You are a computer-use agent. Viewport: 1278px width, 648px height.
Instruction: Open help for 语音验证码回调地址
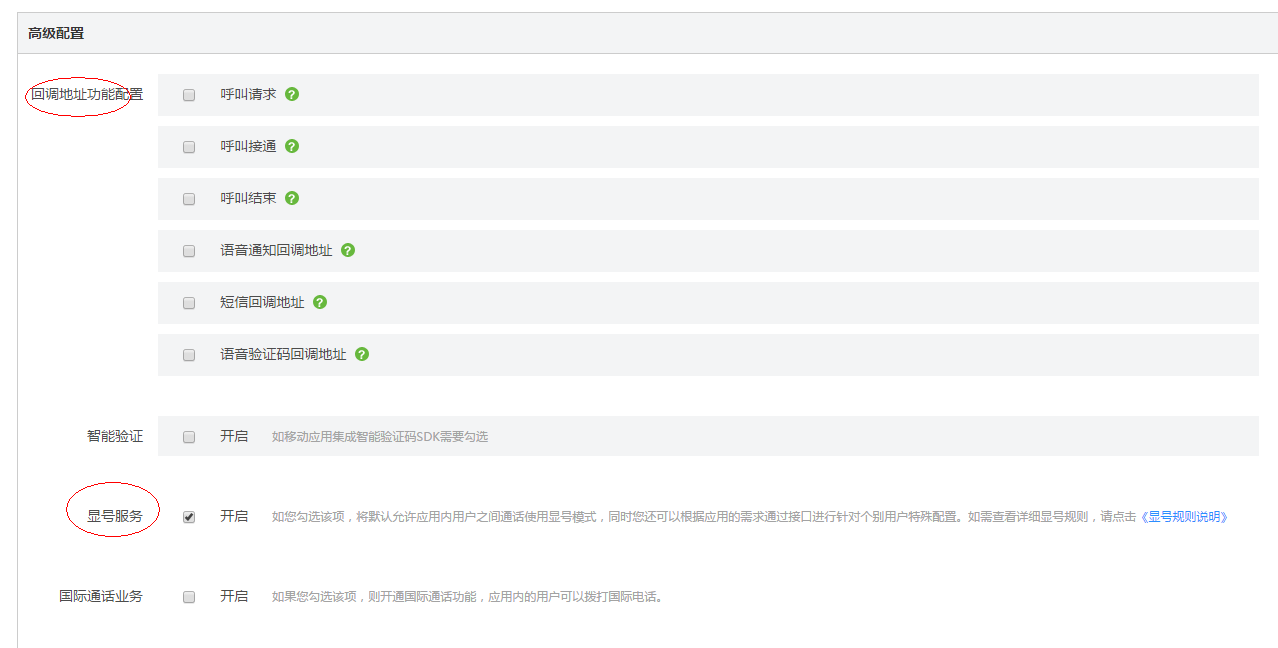pyautogui.click(x=362, y=354)
